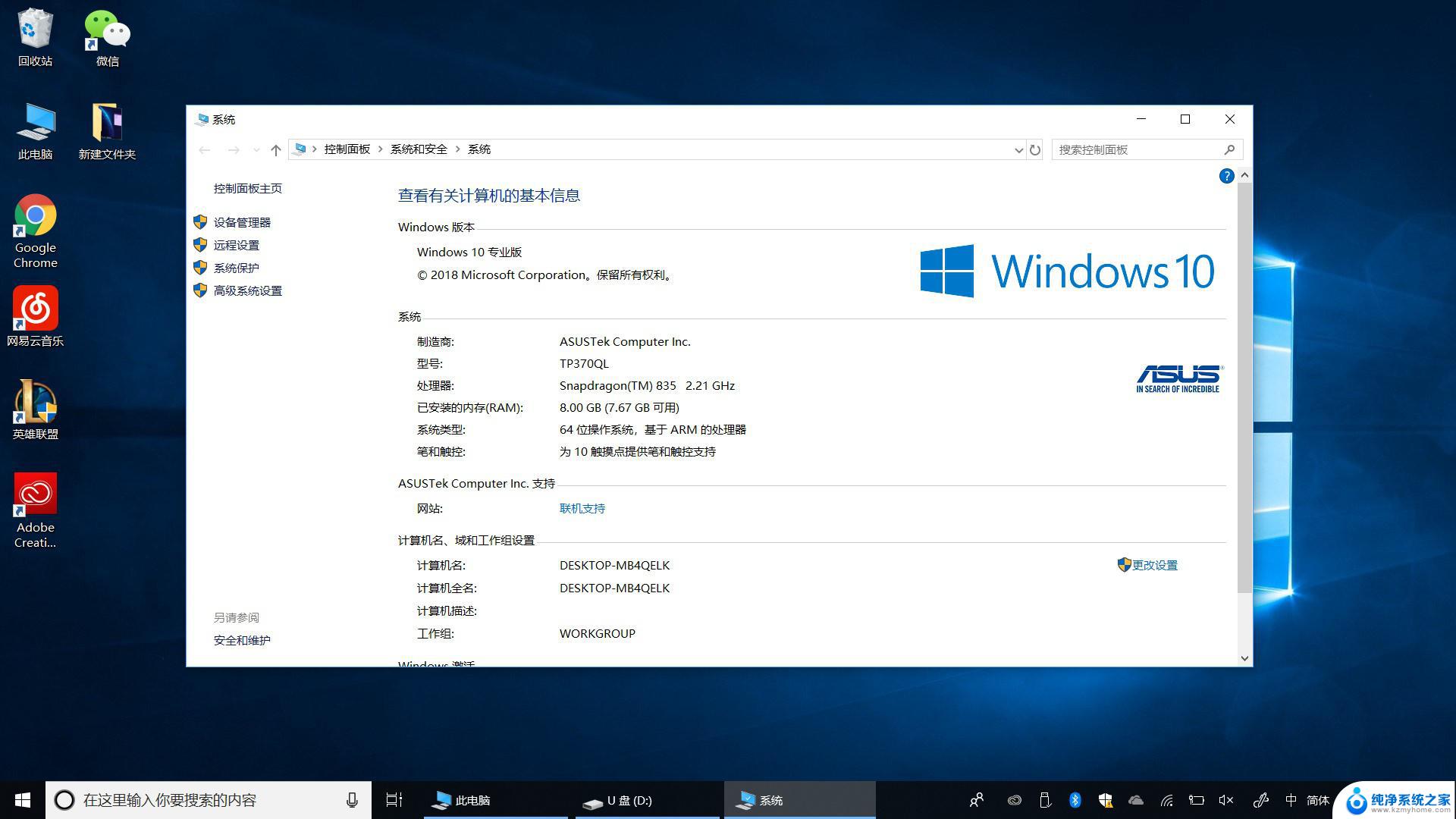The width and height of the screenshot is (1456, 819).
Task: Click the Cortana search box on taskbar
Action: (x=209, y=800)
